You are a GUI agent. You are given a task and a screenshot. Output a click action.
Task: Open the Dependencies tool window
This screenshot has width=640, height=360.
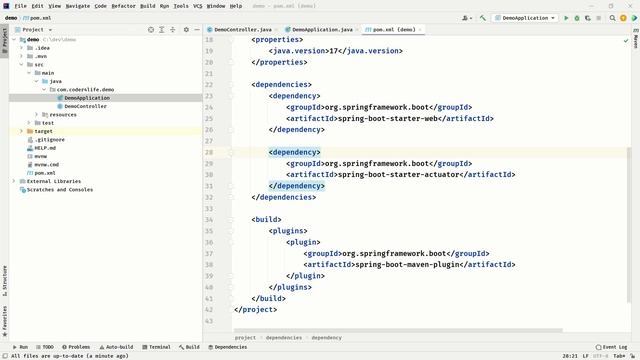pyautogui.click(x=227, y=347)
